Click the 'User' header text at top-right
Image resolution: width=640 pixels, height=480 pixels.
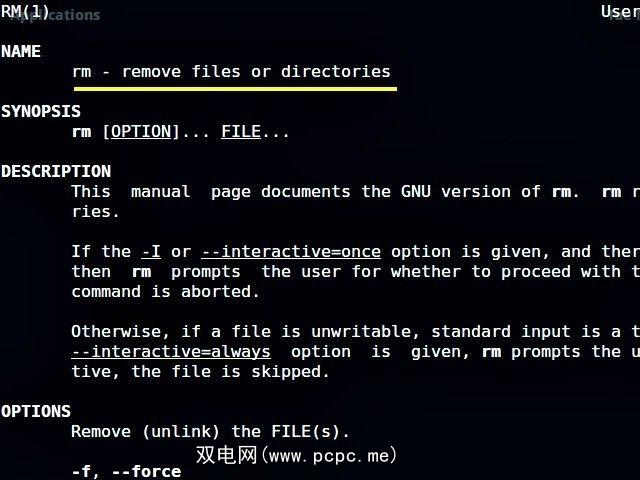(x=620, y=12)
